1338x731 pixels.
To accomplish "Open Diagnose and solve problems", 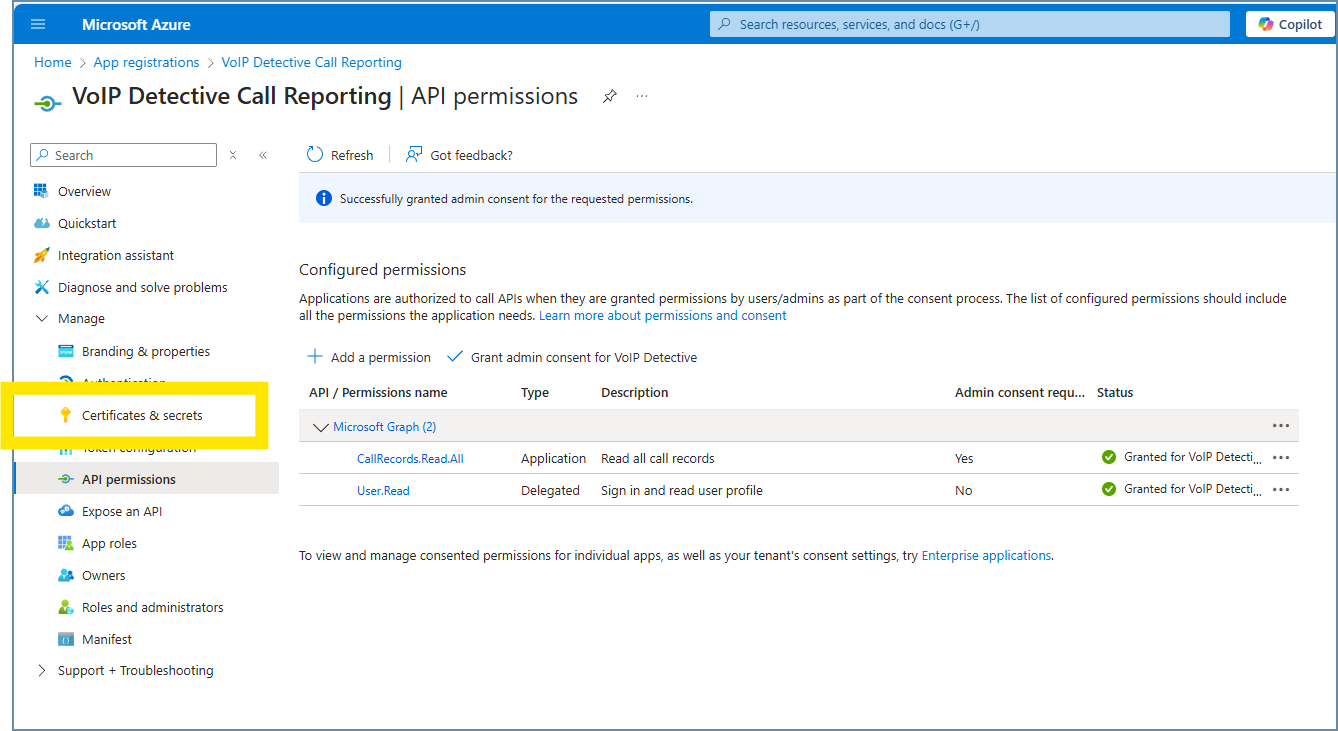I will pos(143,287).
